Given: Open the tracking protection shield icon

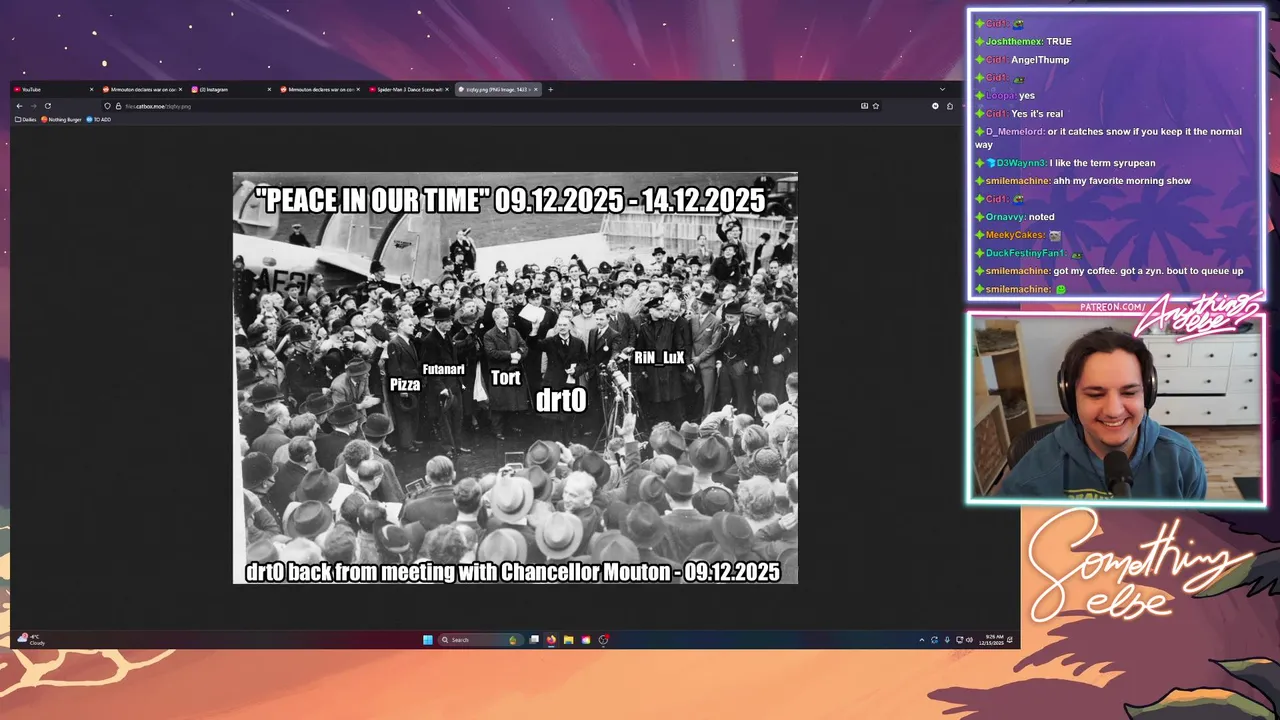Looking at the screenshot, I should click(107, 106).
